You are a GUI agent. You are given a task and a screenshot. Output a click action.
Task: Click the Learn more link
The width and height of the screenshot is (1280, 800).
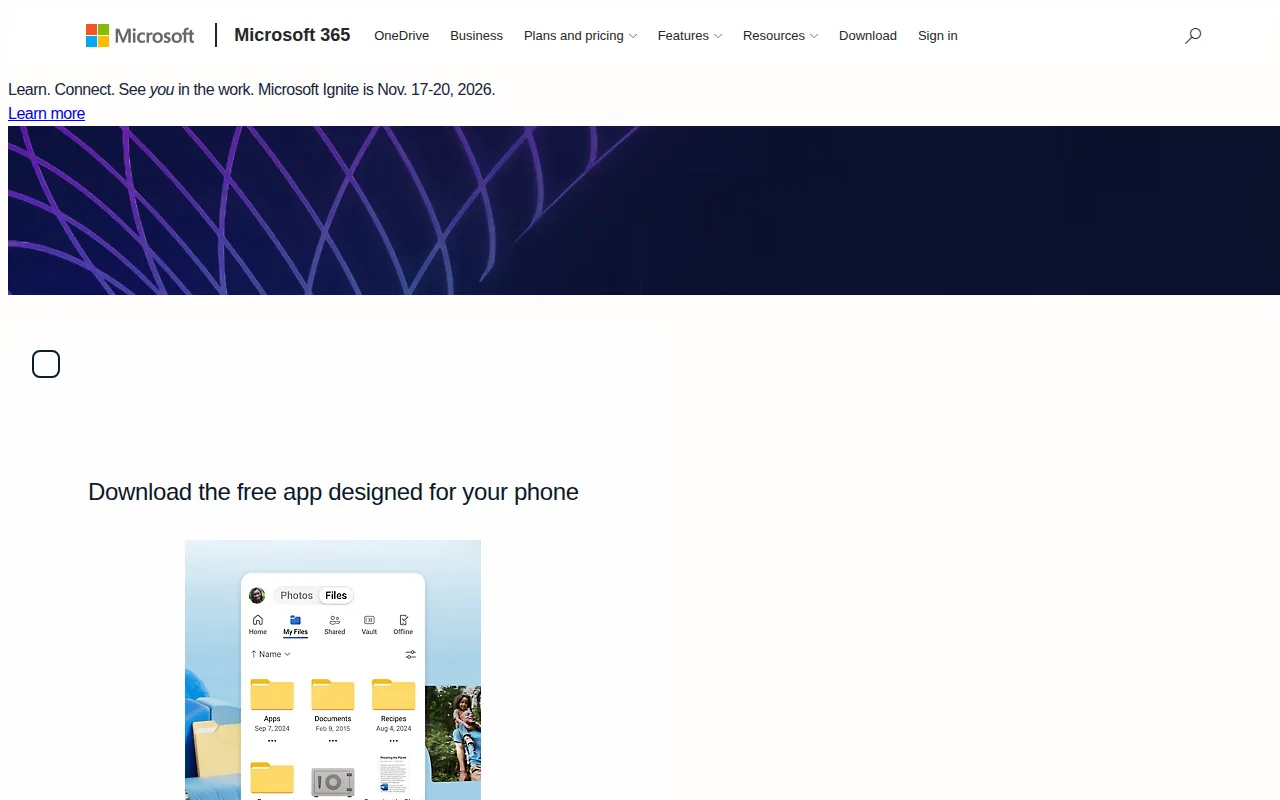click(x=46, y=113)
